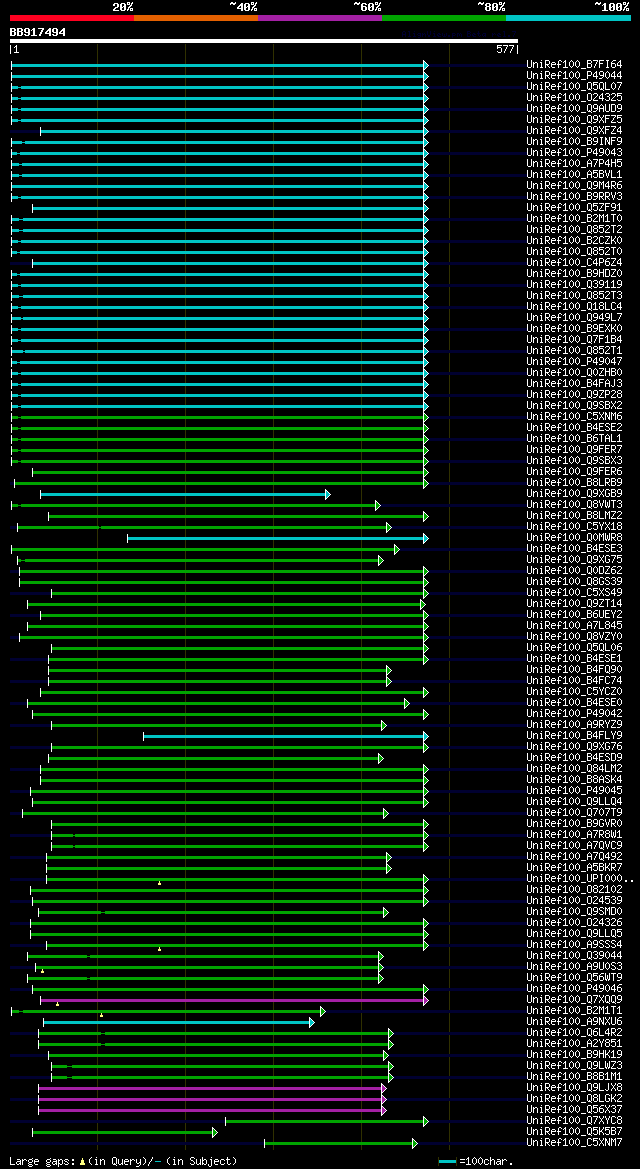Click the query end position 577

(506, 50)
